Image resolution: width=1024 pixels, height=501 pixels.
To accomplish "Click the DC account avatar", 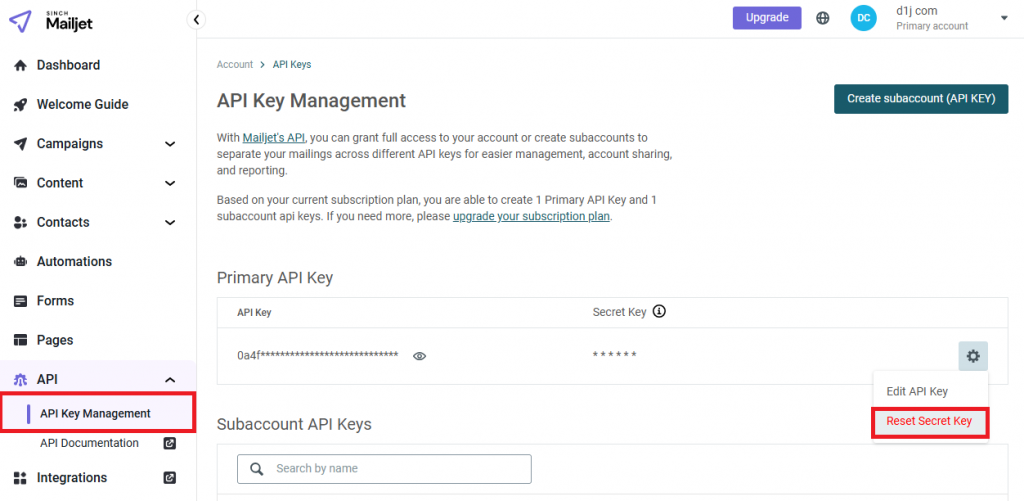I will 863,18.
